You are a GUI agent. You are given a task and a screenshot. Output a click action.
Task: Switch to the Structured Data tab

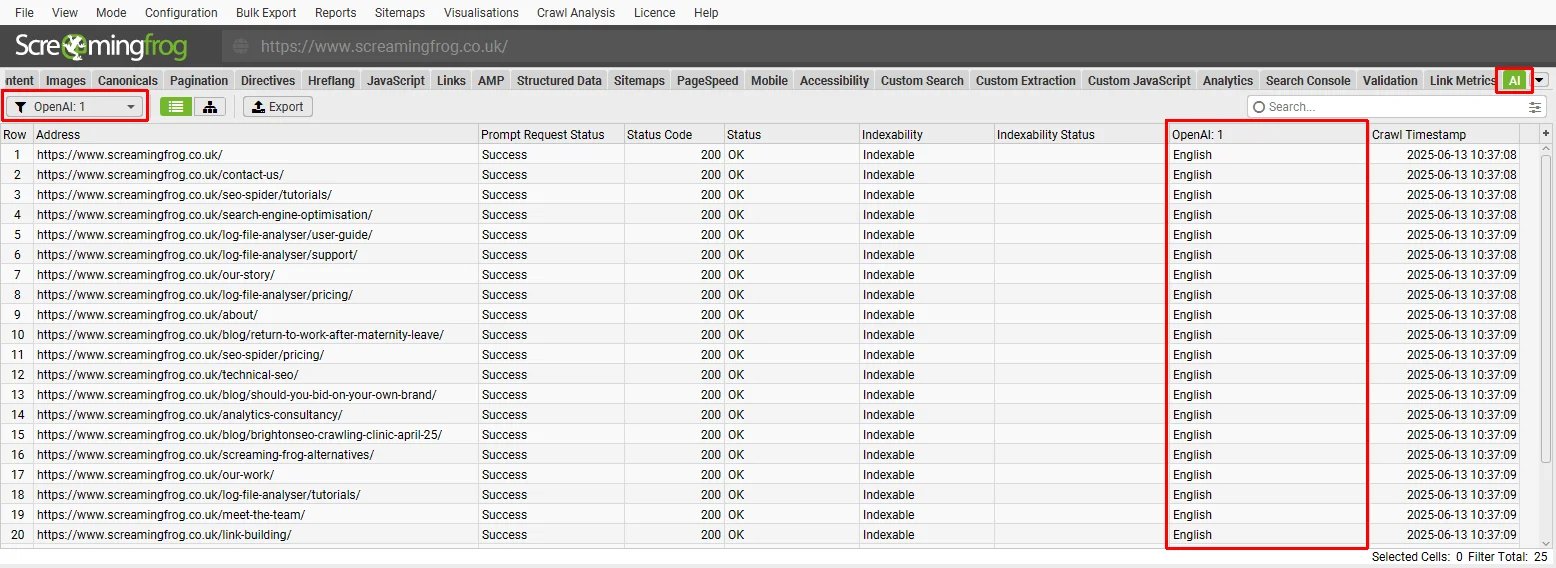559,81
